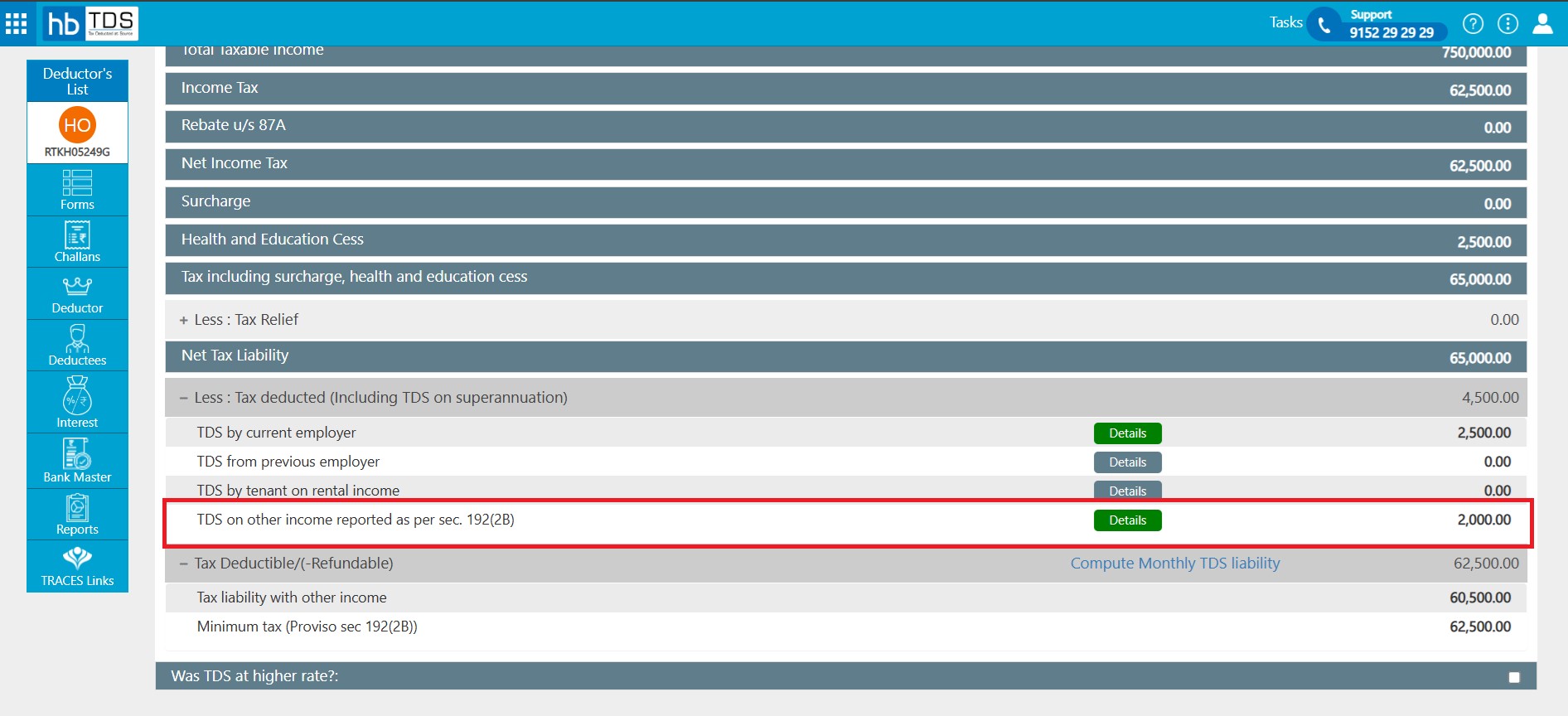Click Minimum tax (Proviso sec 192(2B)) label

307,626
